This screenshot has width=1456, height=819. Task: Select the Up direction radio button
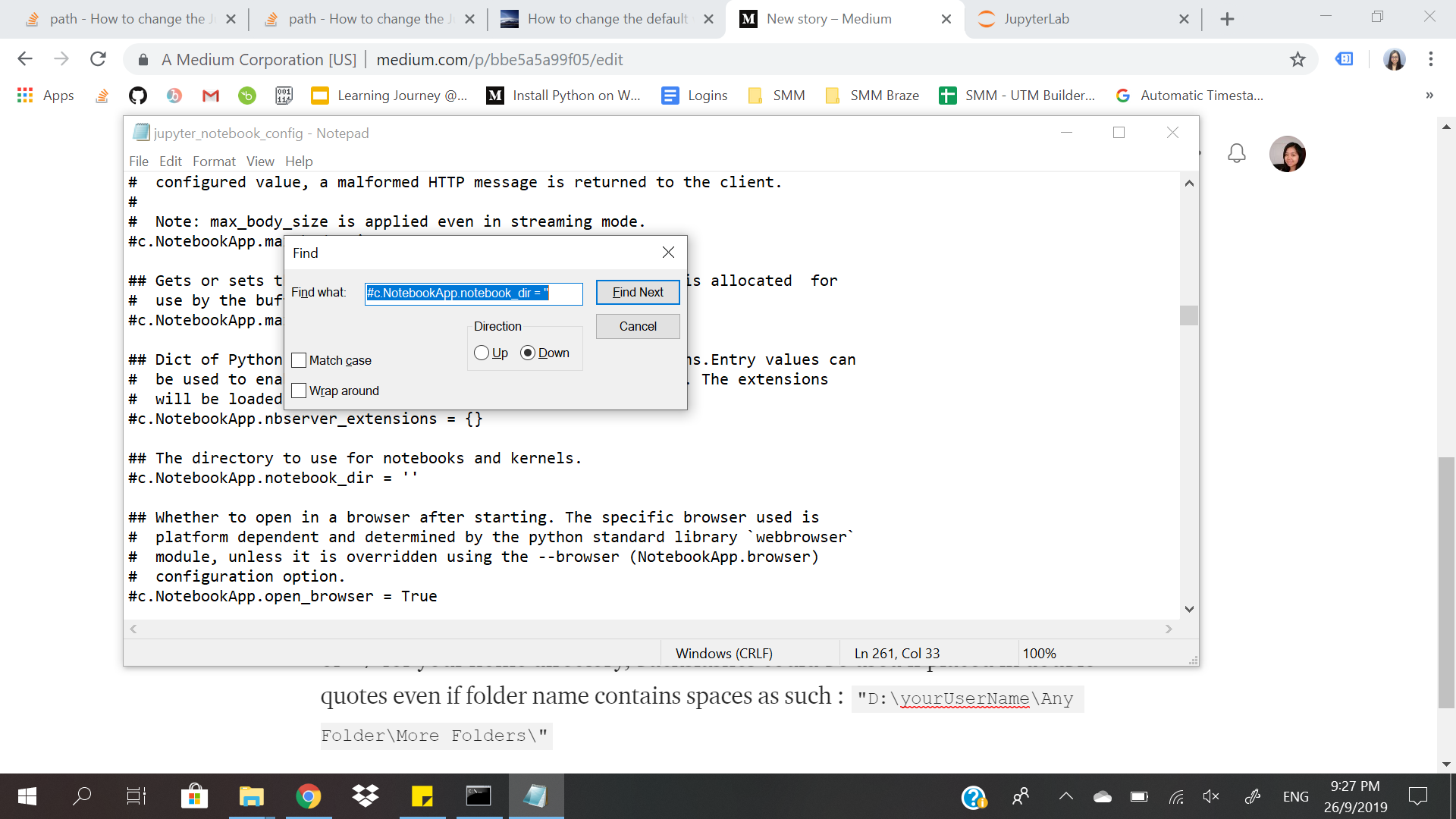click(x=482, y=353)
